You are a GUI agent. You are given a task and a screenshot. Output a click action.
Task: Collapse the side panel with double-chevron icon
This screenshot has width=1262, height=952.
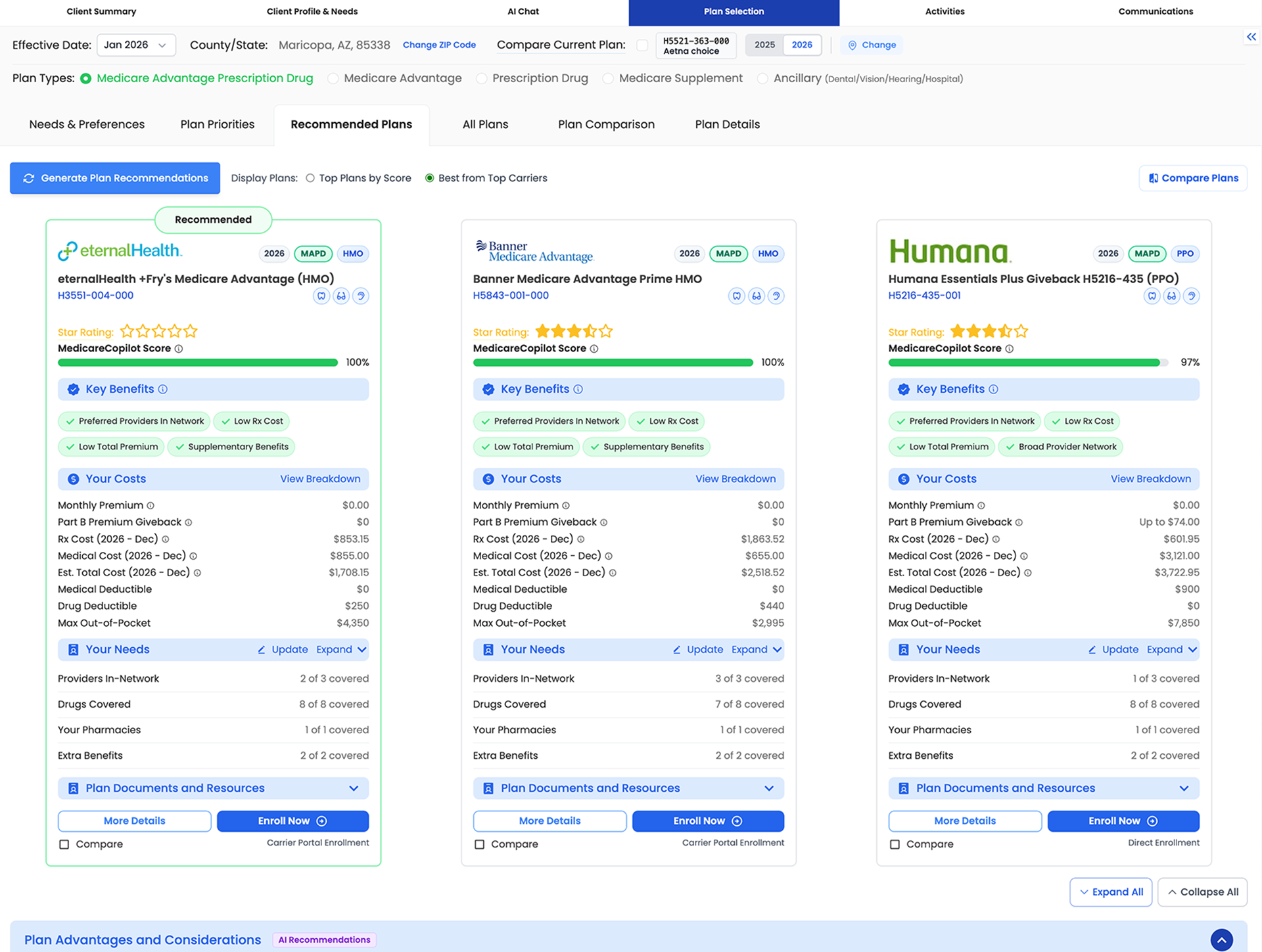[x=1251, y=37]
